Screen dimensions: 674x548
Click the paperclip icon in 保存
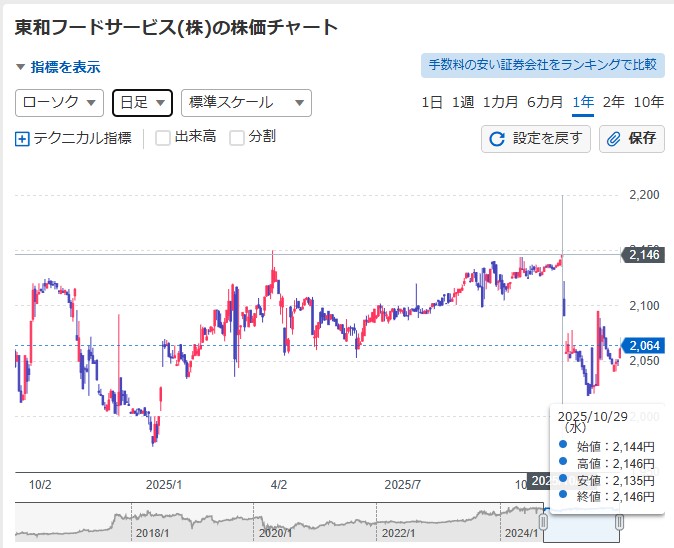click(613, 139)
